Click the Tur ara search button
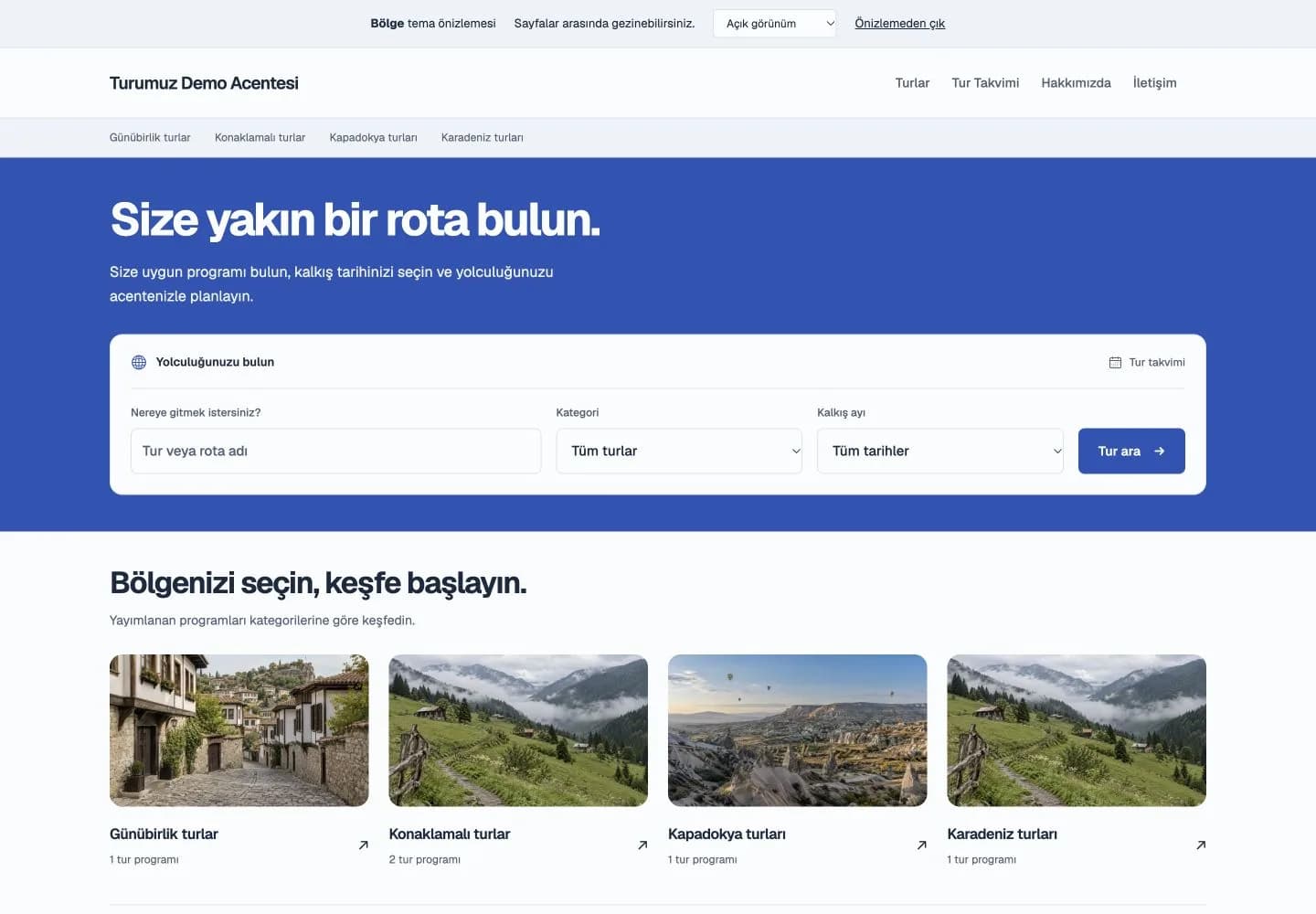 click(1131, 452)
